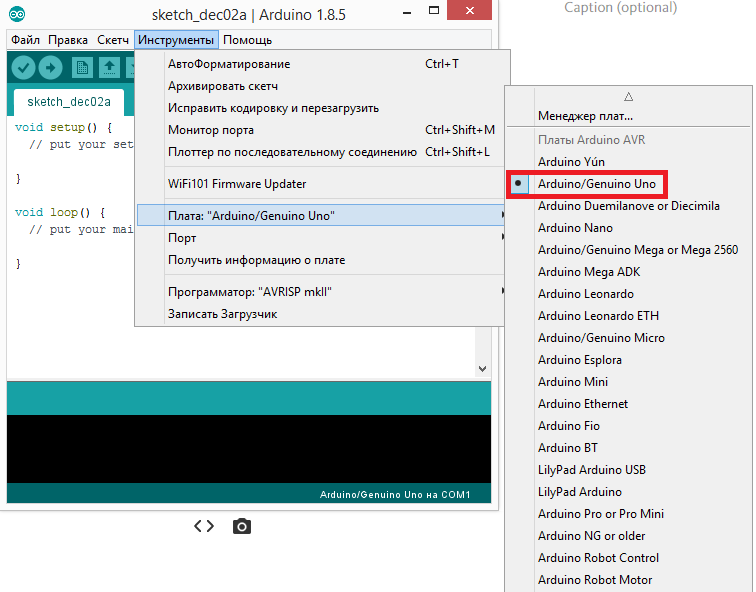Select Arduino Leonardo ETH board
This screenshot has width=756, height=592.
pos(629,316)
